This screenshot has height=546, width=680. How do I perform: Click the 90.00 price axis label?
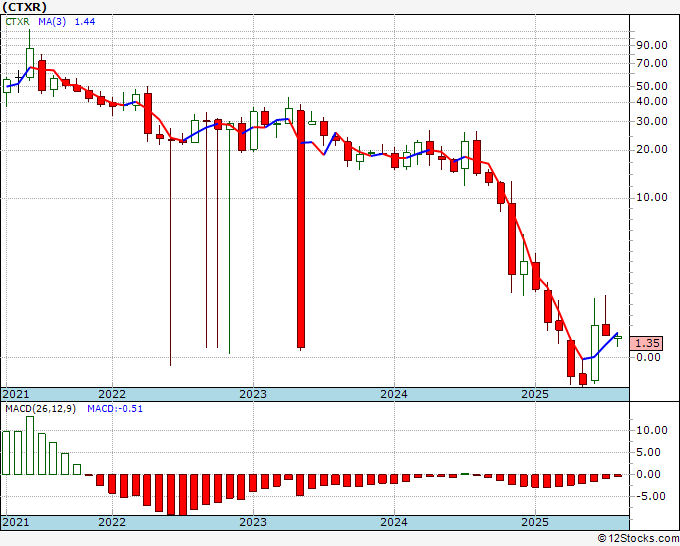click(x=652, y=45)
